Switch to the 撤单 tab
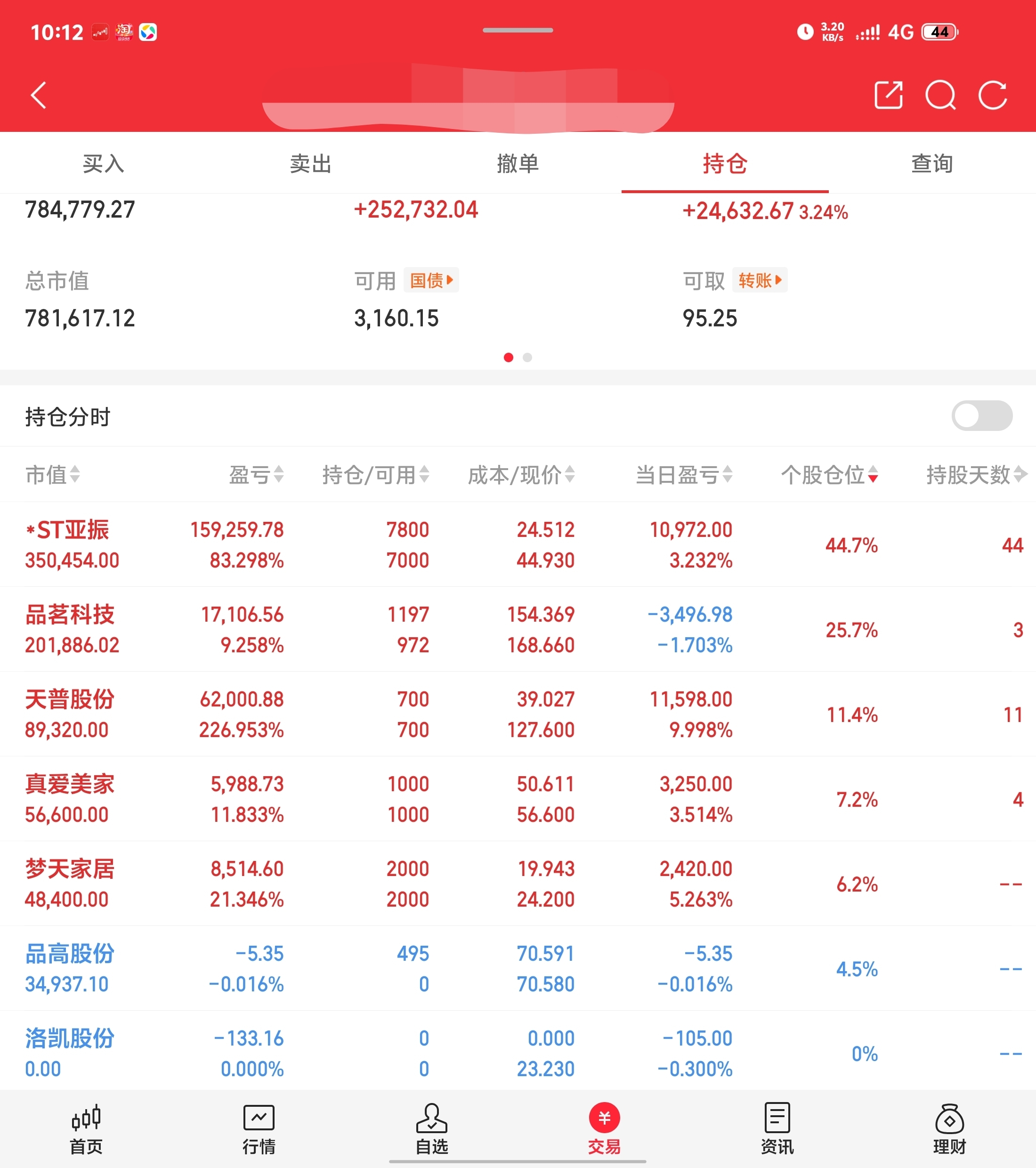The image size is (1036, 1168). point(518,164)
